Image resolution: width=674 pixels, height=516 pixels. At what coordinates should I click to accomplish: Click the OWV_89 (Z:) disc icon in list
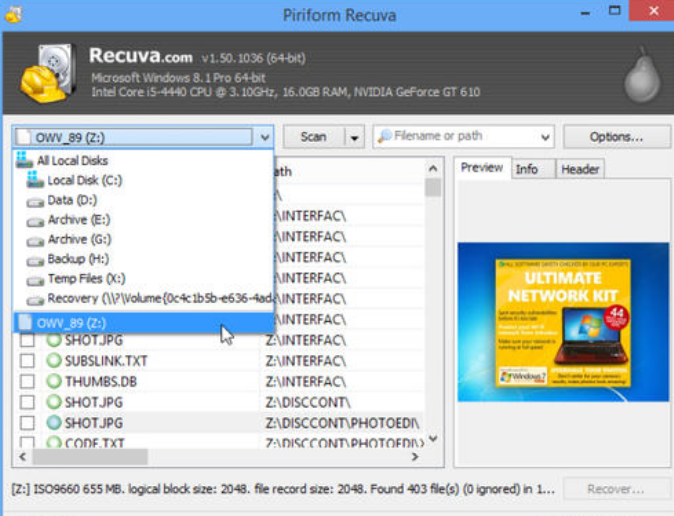pyautogui.click(x=25, y=322)
